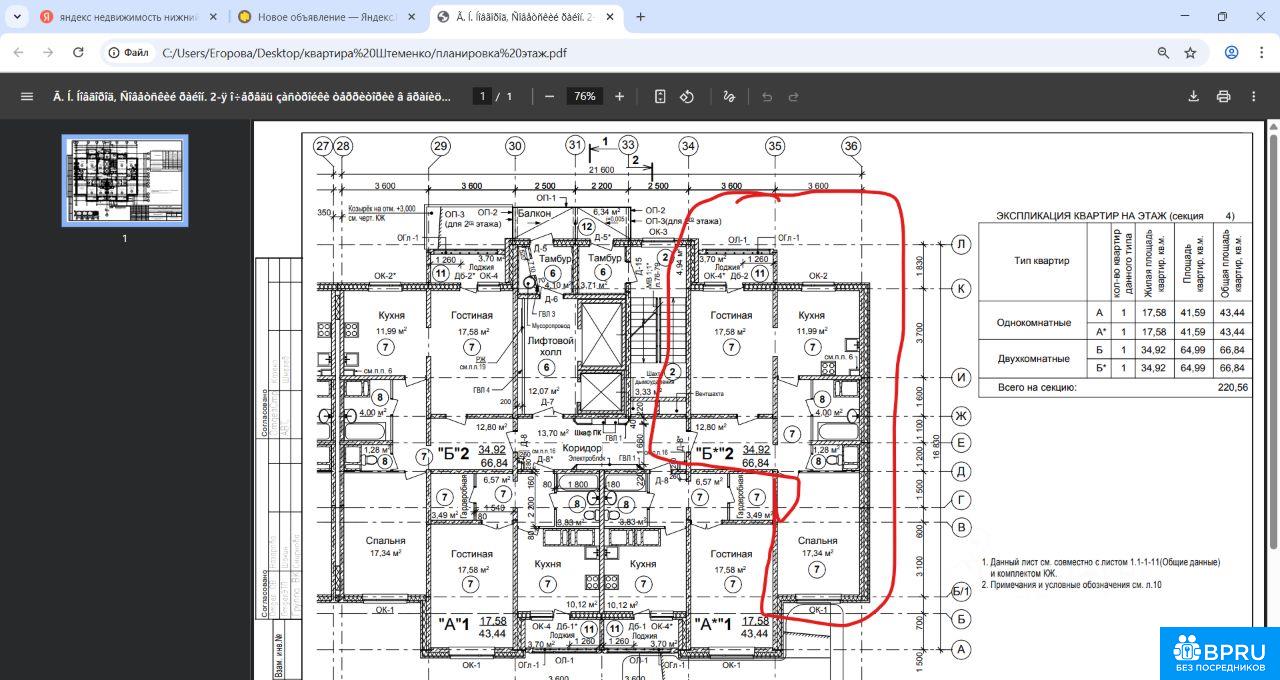Click the 'Балкон' label

pyautogui.click(x=533, y=214)
